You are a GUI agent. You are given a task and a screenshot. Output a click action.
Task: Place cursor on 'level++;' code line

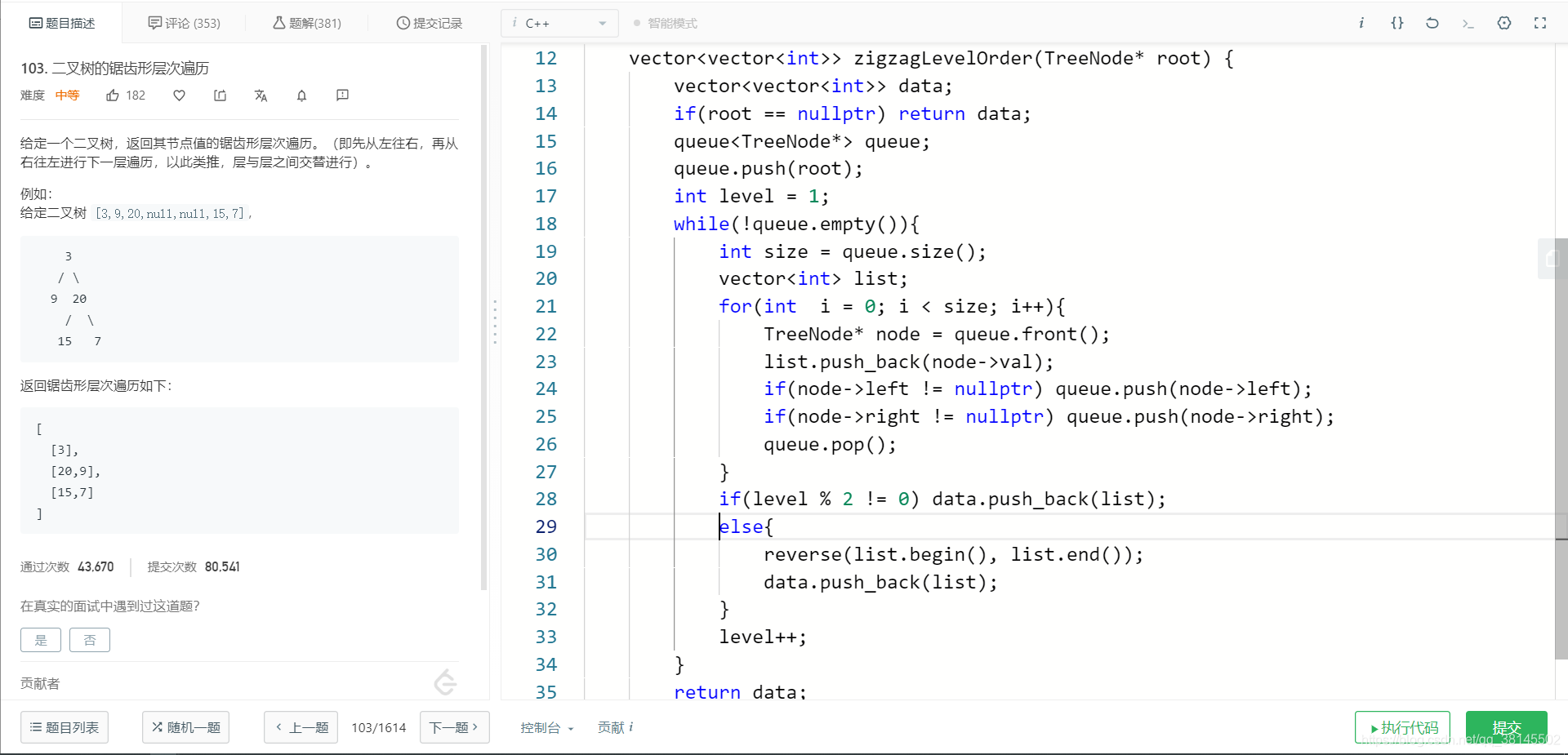pyautogui.click(x=762, y=637)
